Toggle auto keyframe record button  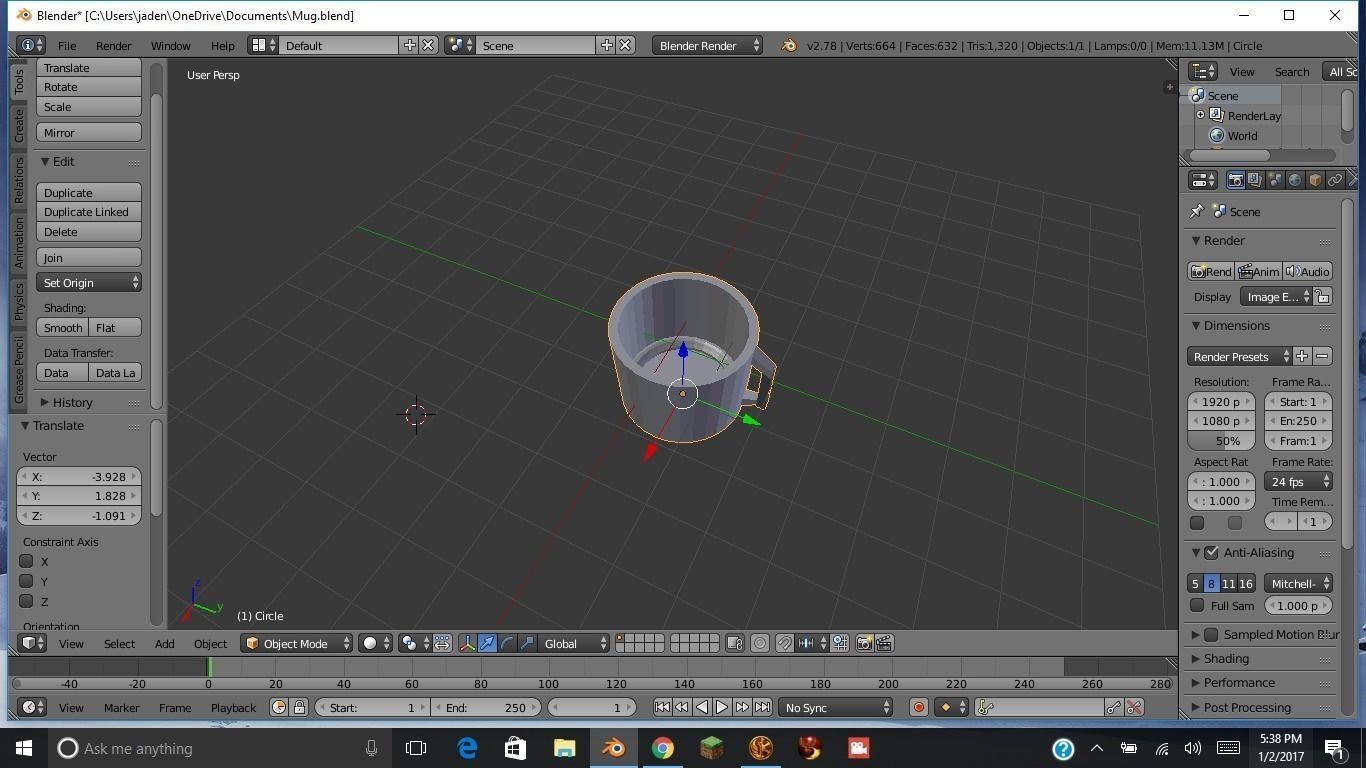(x=918, y=707)
